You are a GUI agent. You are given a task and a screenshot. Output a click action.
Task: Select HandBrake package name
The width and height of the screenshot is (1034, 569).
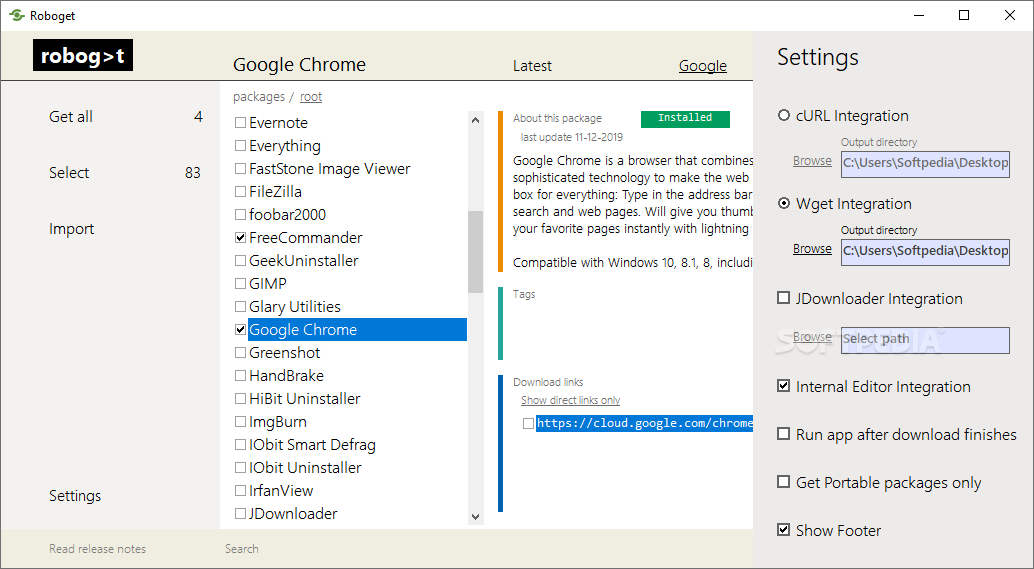point(286,376)
